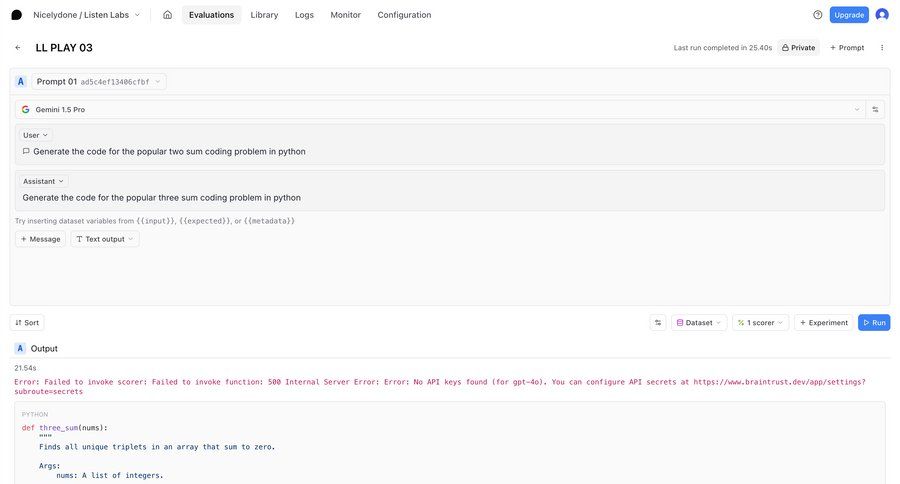The width and height of the screenshot is (900, 484).
Task: Click the + Experiment button
Action: [824, 323]
